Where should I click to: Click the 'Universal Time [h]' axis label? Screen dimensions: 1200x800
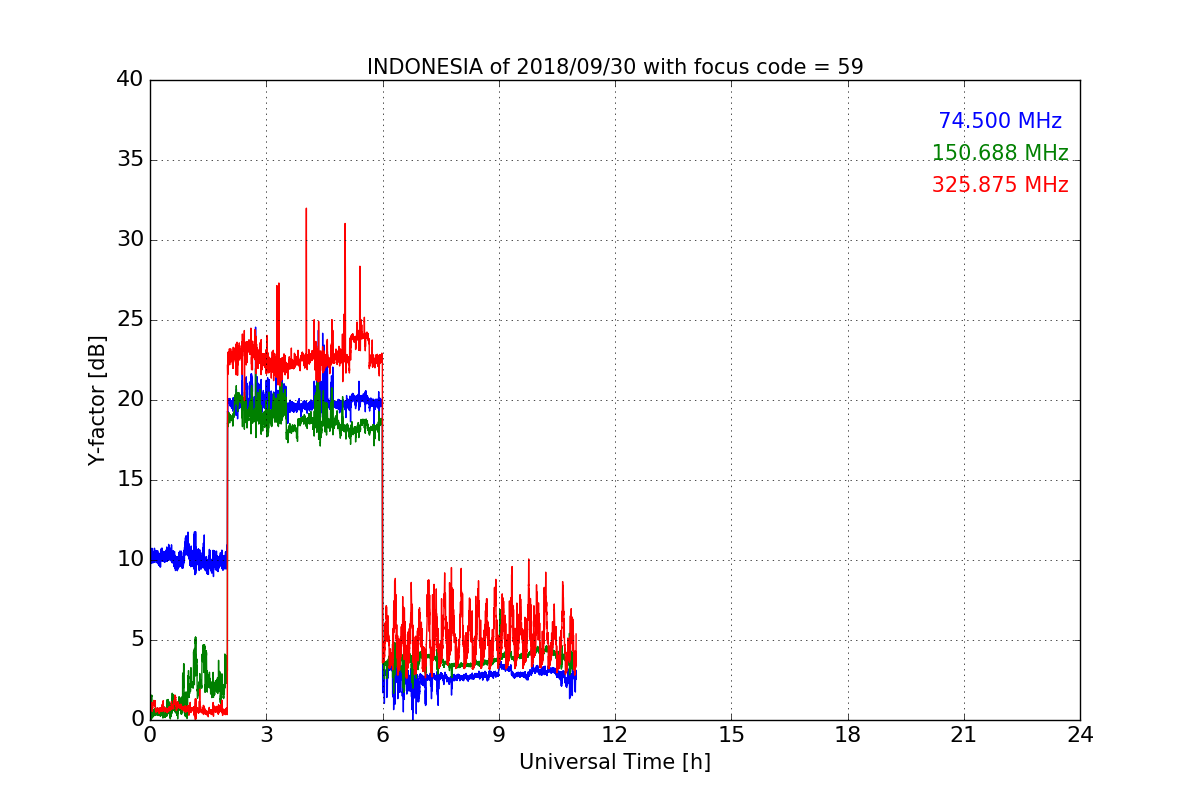click(x=615, y=762)
